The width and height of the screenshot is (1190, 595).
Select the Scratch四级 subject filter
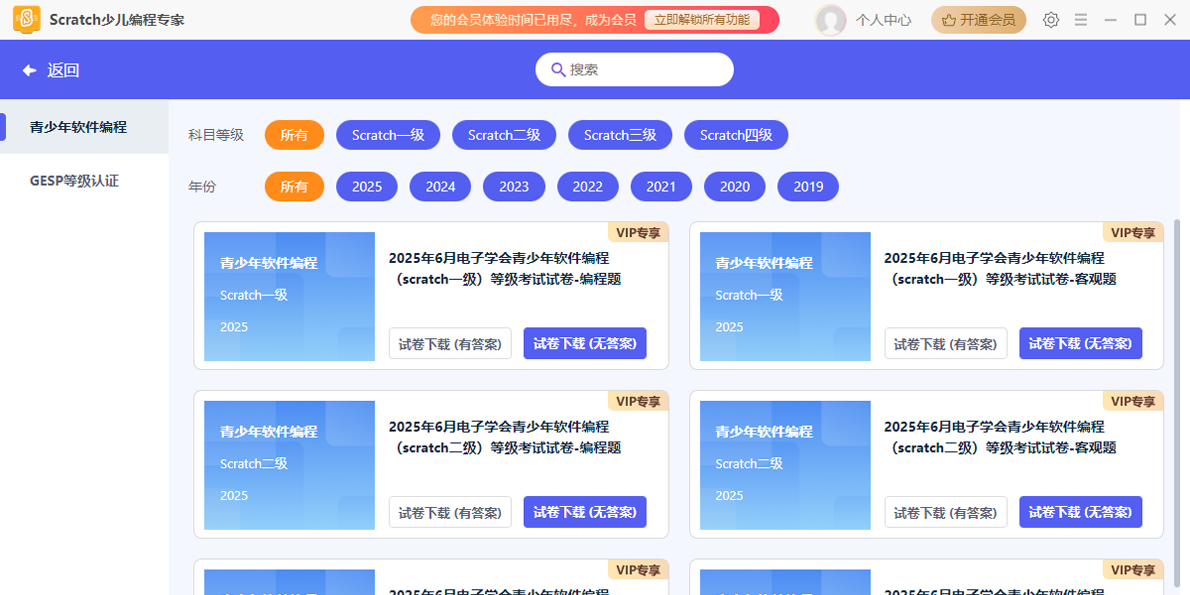735,134
